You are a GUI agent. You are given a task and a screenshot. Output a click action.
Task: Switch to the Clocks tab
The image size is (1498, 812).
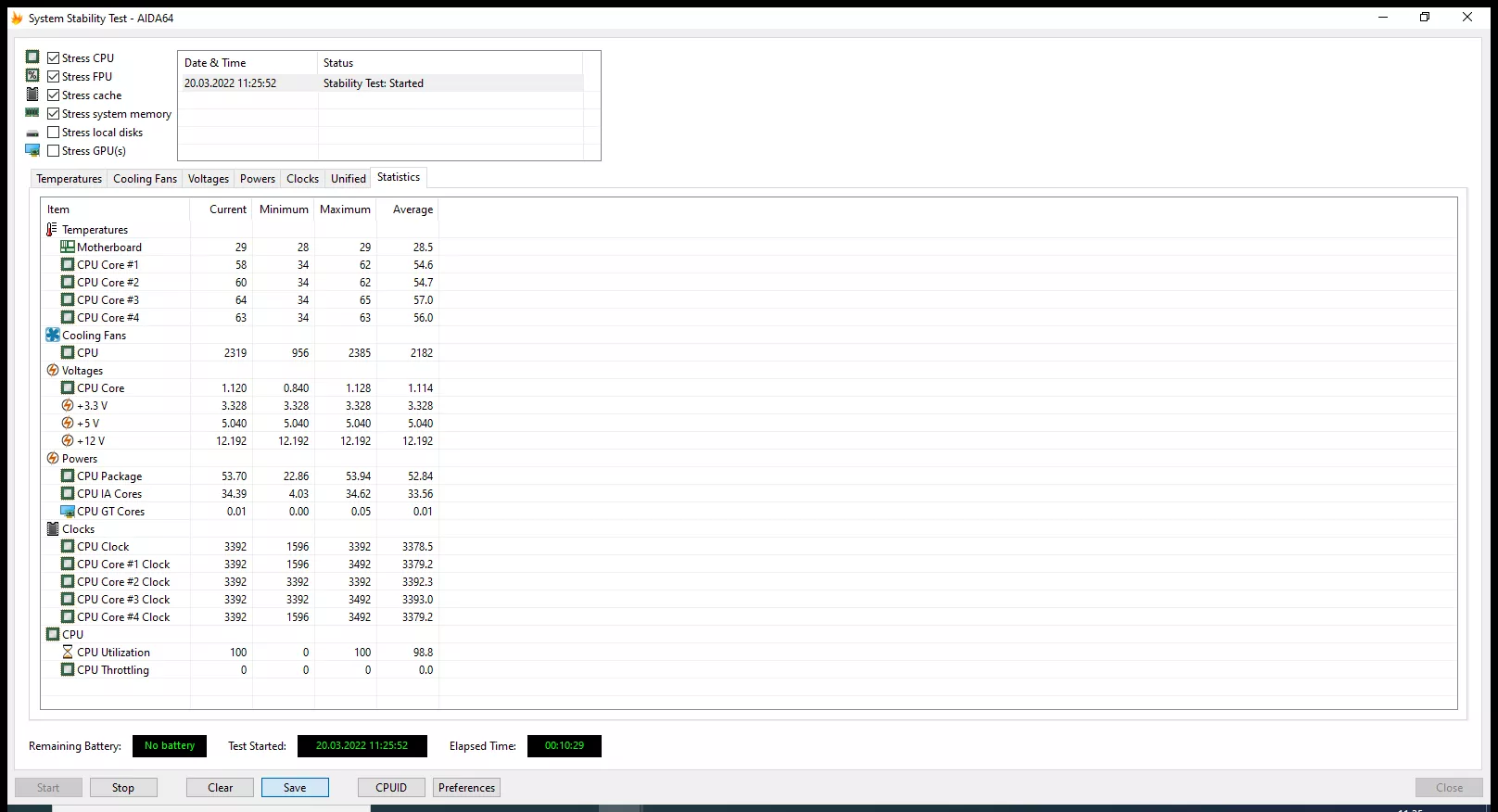point(303,179)
